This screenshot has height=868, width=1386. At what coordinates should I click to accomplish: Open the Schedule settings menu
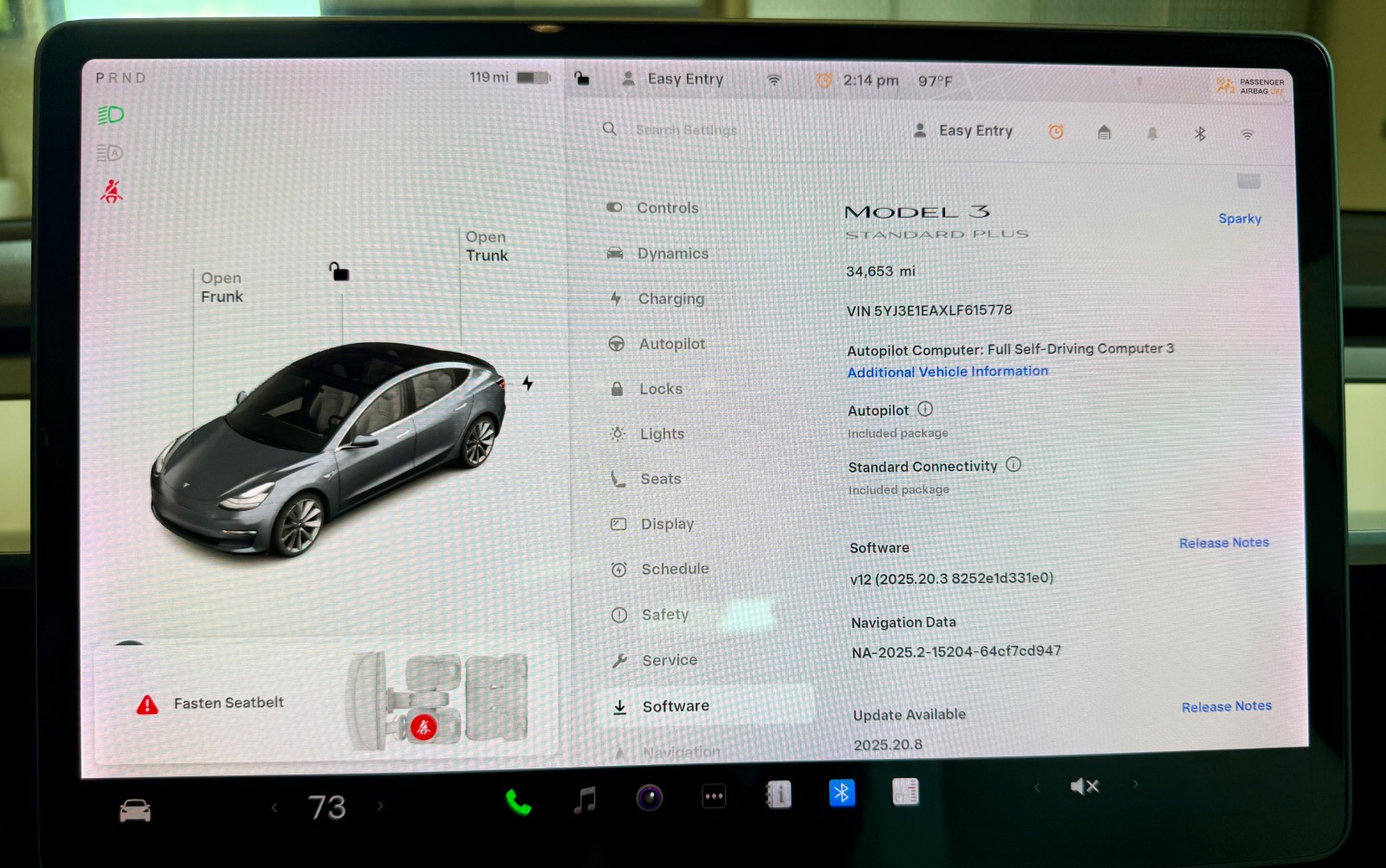click(x=661, y=569)
